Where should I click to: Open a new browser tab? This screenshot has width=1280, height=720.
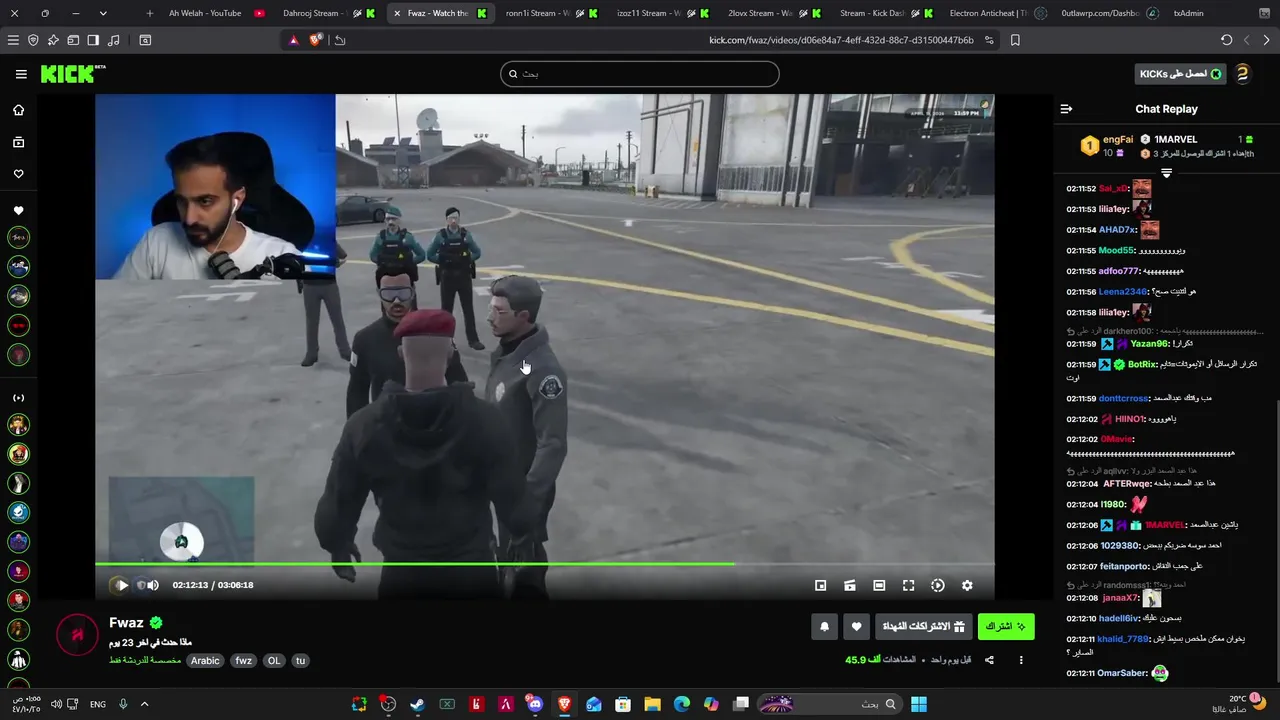tap(149, 13)
